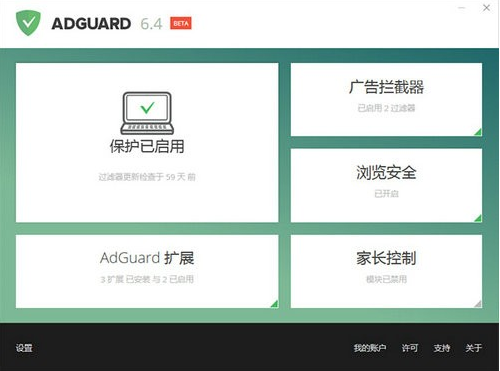Open 关于 in the bottom bar
This screenshot has width=500, height=371.
click(474, 348)
